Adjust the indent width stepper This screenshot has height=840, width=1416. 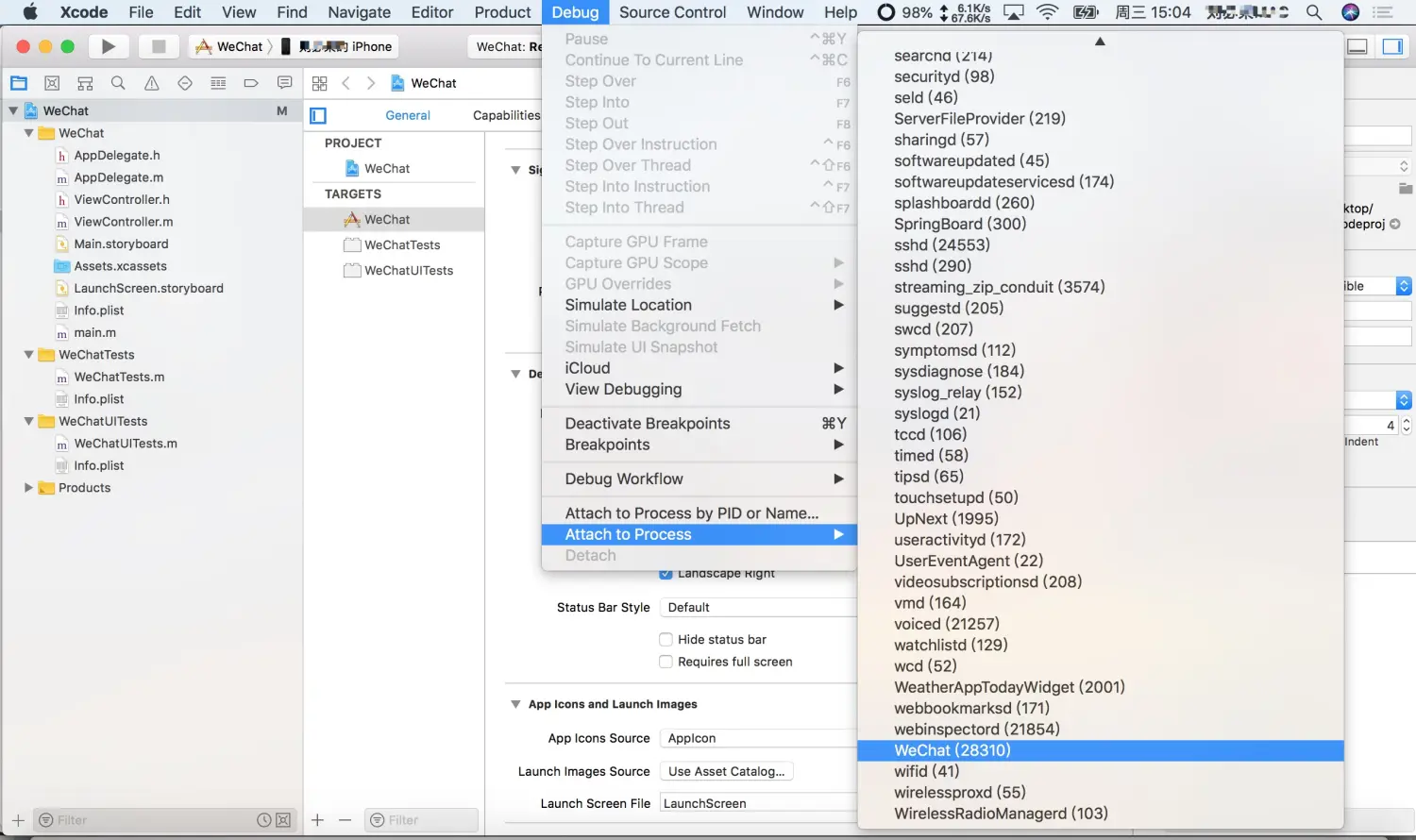(1407, 426)
